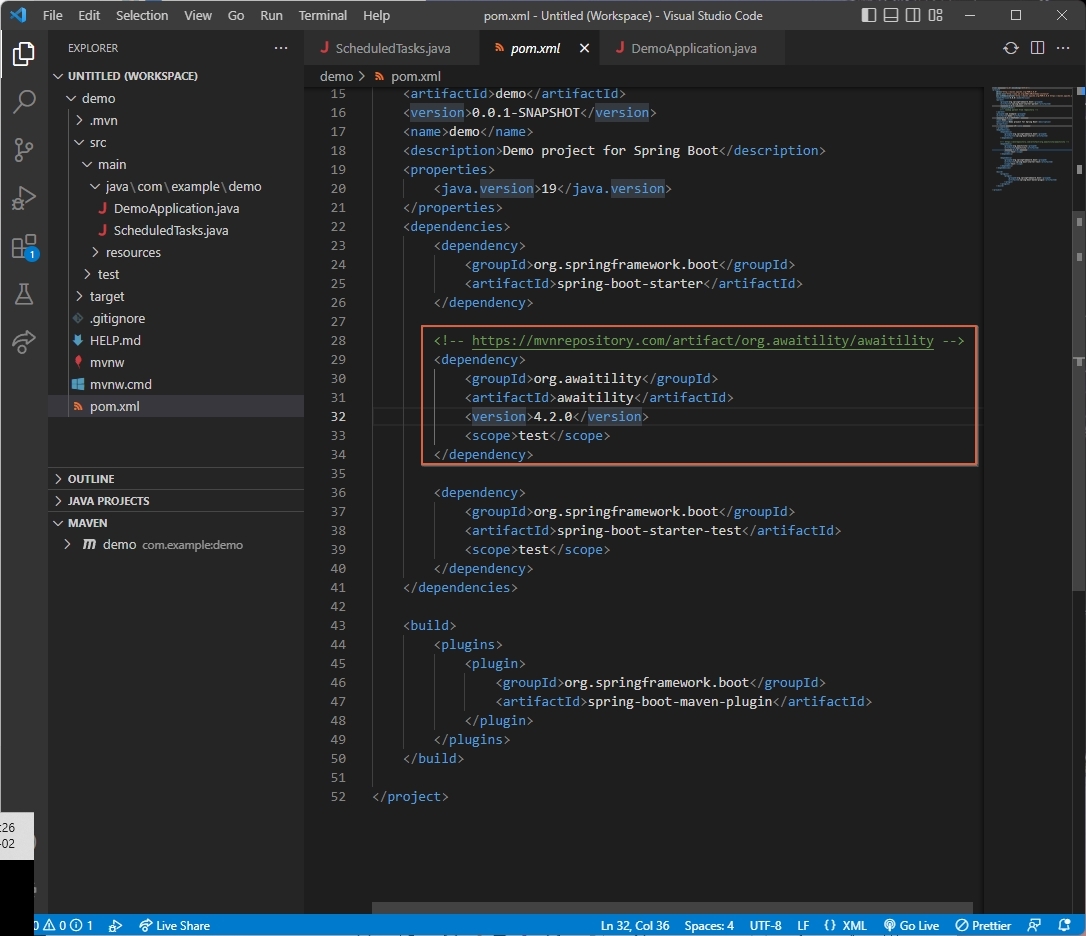The width and height of the screenshot is (1086, 936).
Task: Open the Testing flask icon
Action: point(24,294)
